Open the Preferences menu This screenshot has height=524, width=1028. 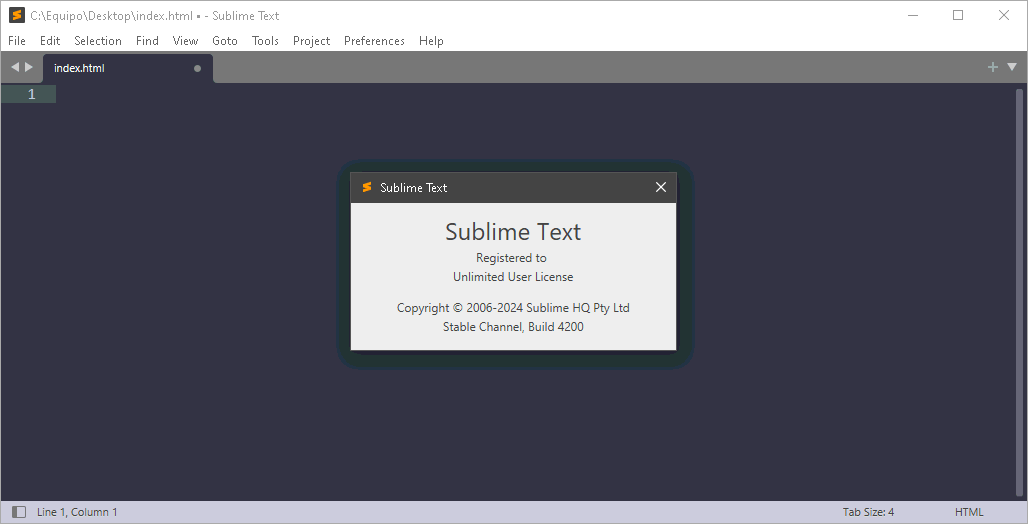click(x=374, y=41)
